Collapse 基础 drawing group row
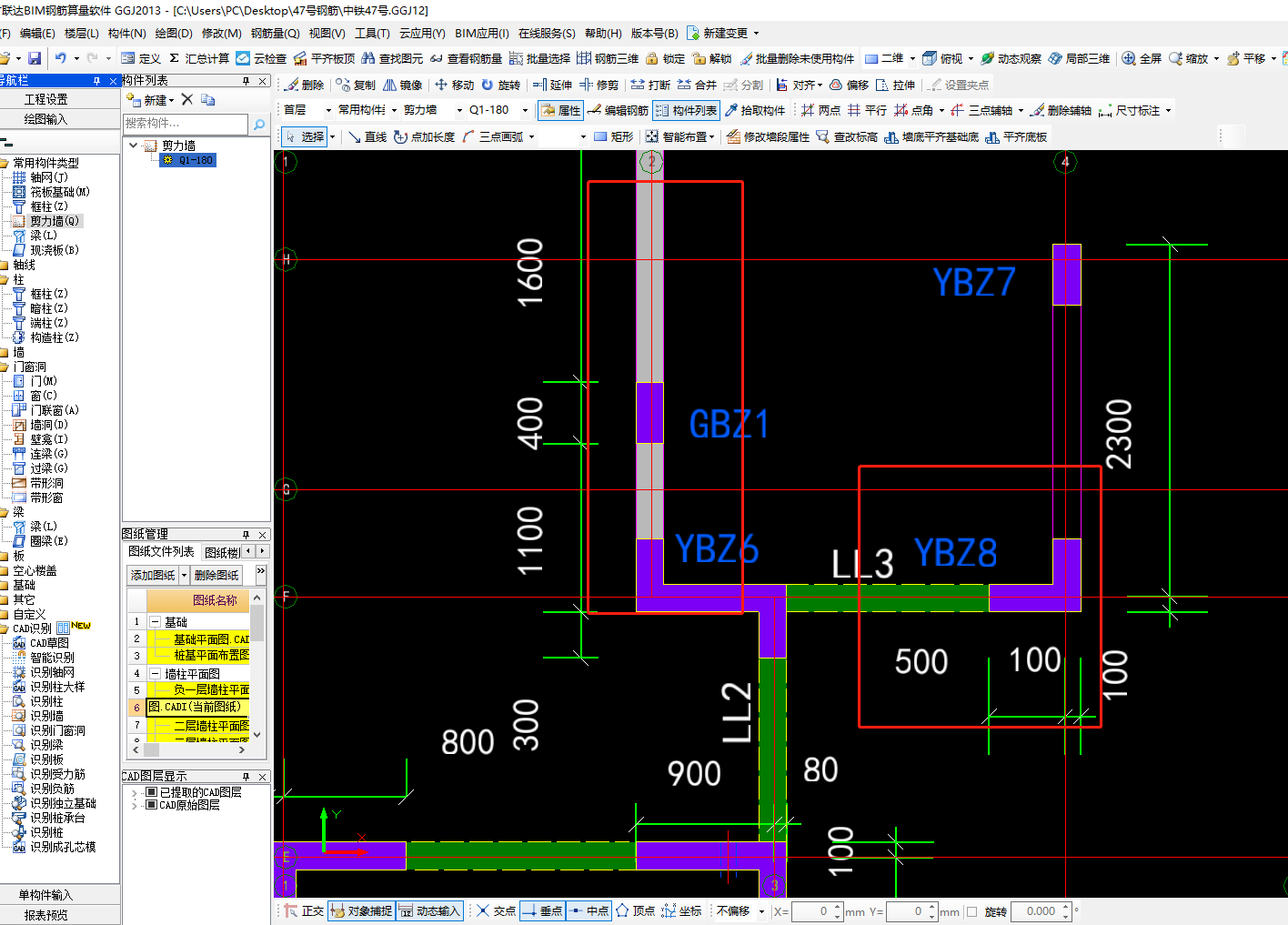 (x=155, y=622)
